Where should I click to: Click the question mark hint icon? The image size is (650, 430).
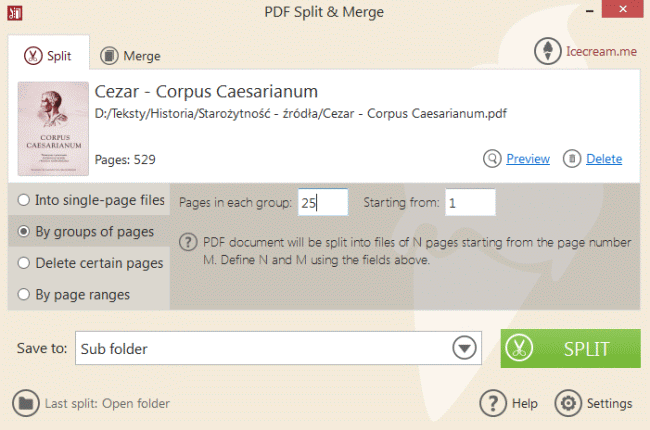(188, 242)
